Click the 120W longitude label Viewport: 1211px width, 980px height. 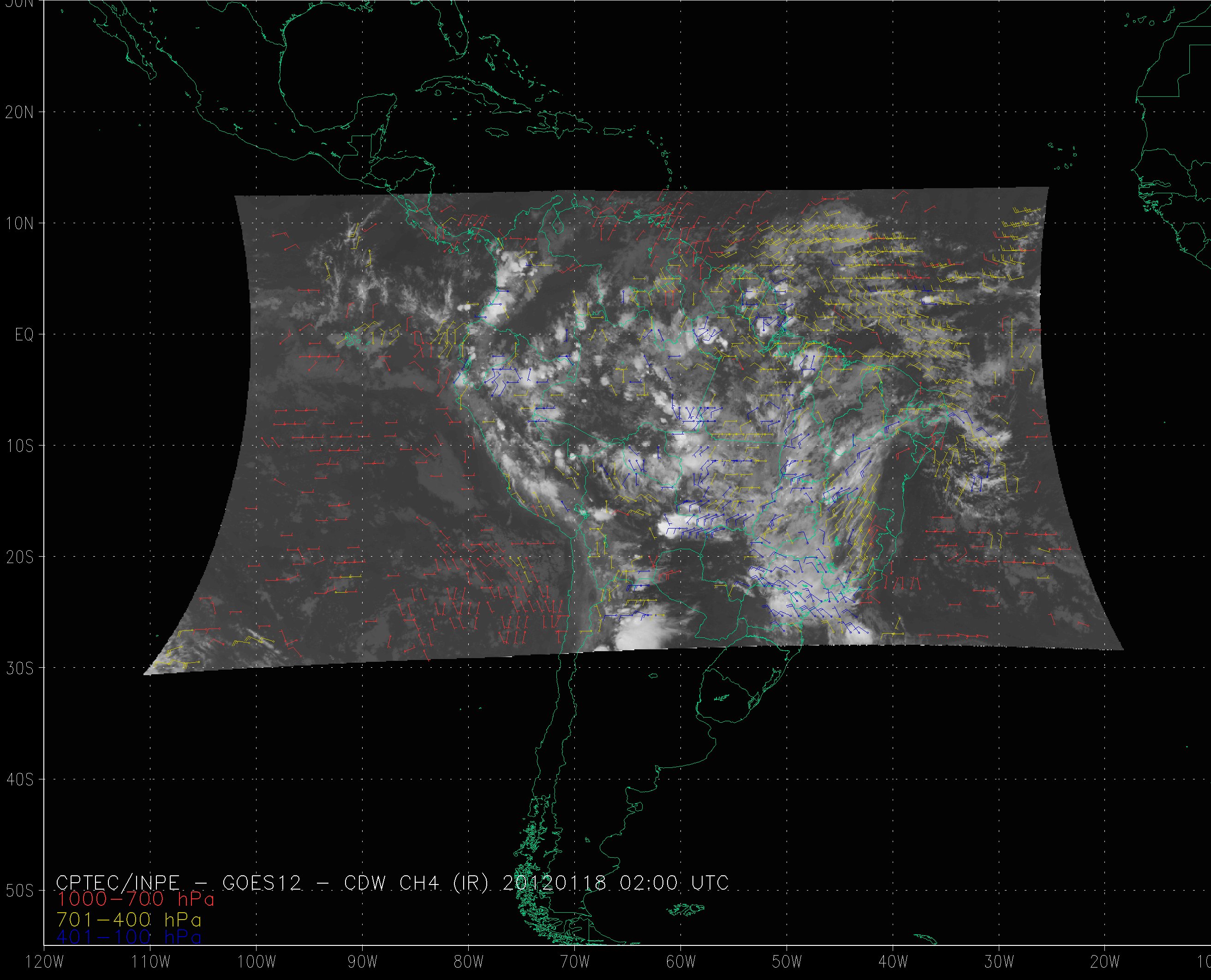[x=44, y=962]
